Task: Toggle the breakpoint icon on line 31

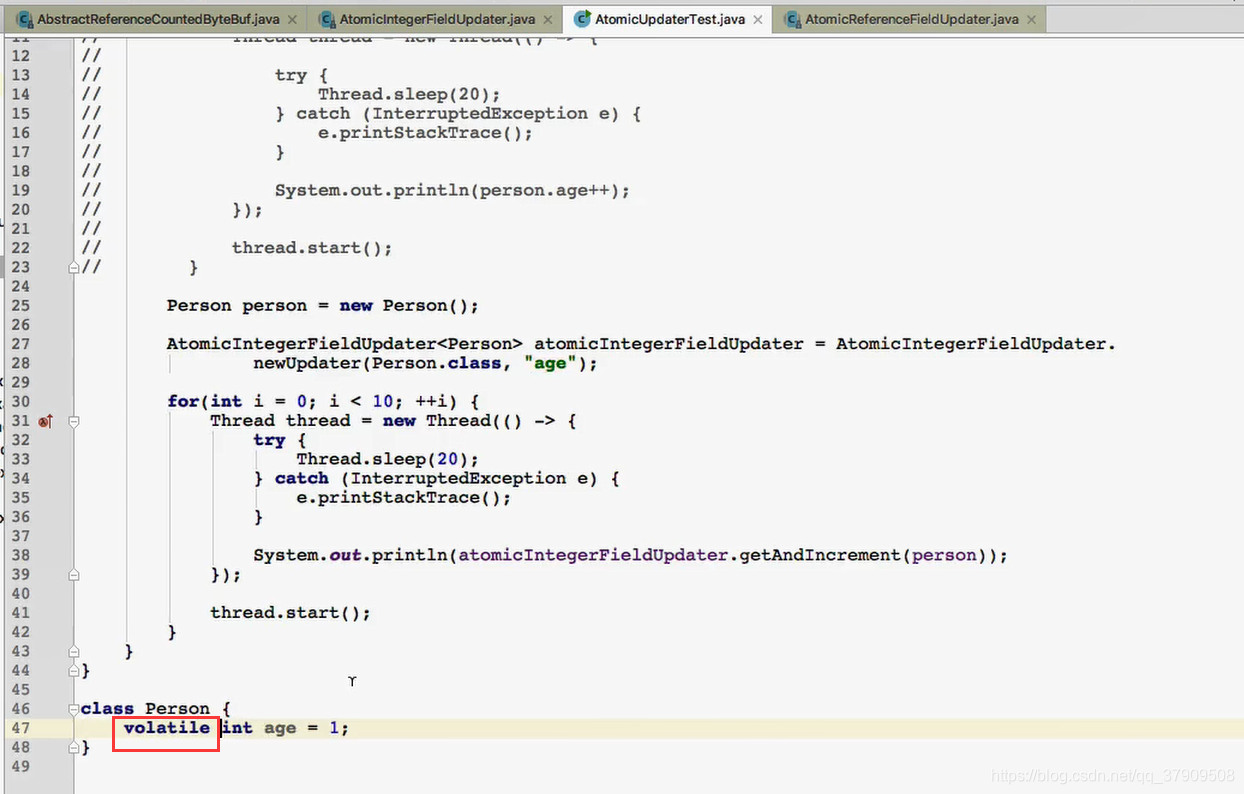Action: click(45, 421)
